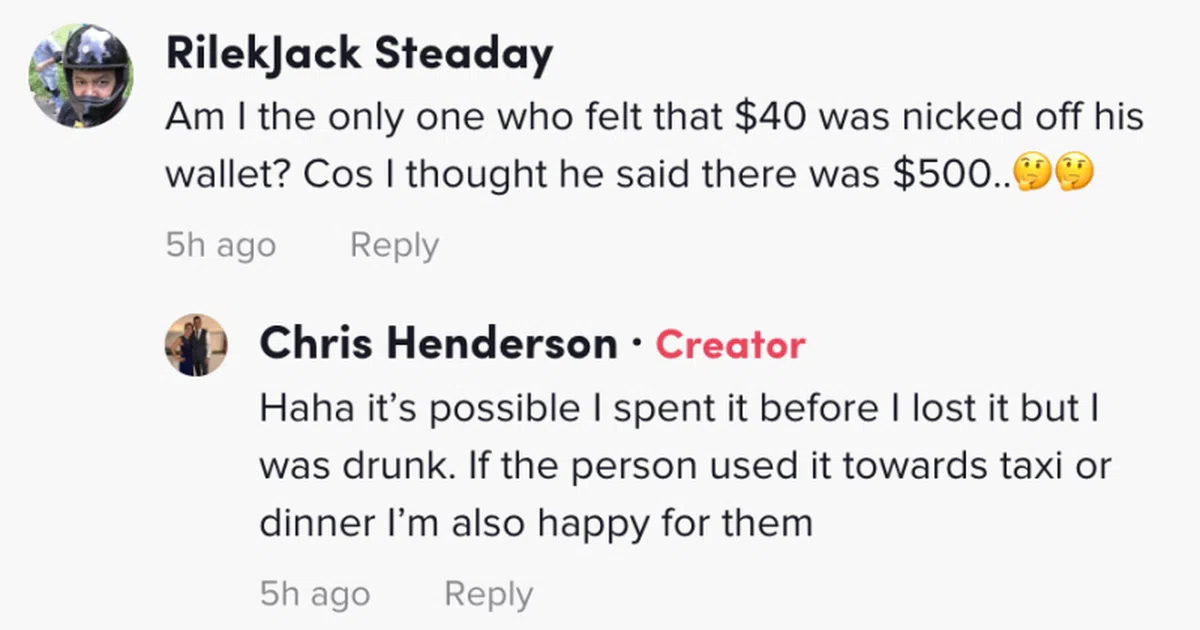Click the timestamp under RilekJack's comment

coord(220,245)
